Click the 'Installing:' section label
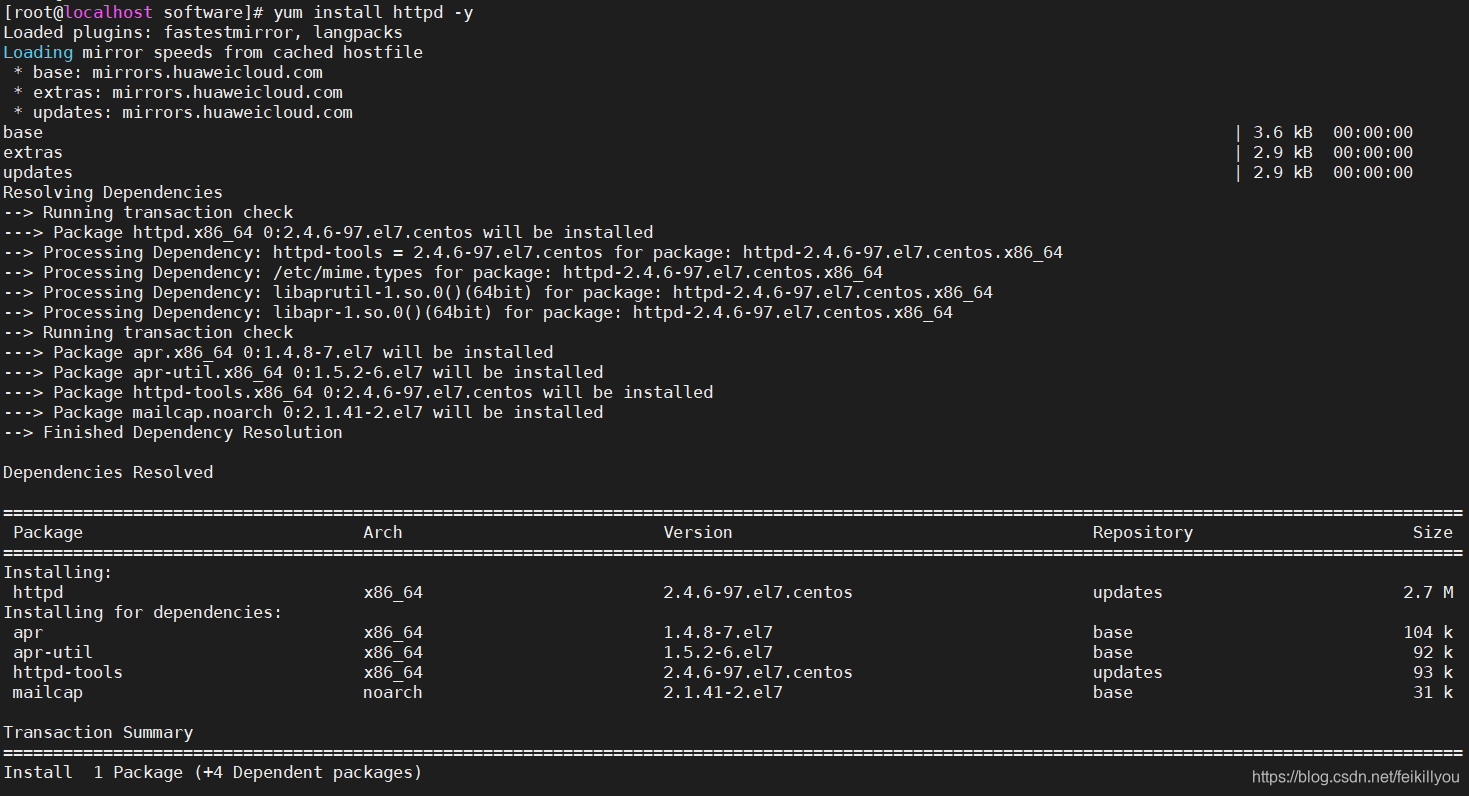This screenshot has width=1469, height=796. point(58,572)
